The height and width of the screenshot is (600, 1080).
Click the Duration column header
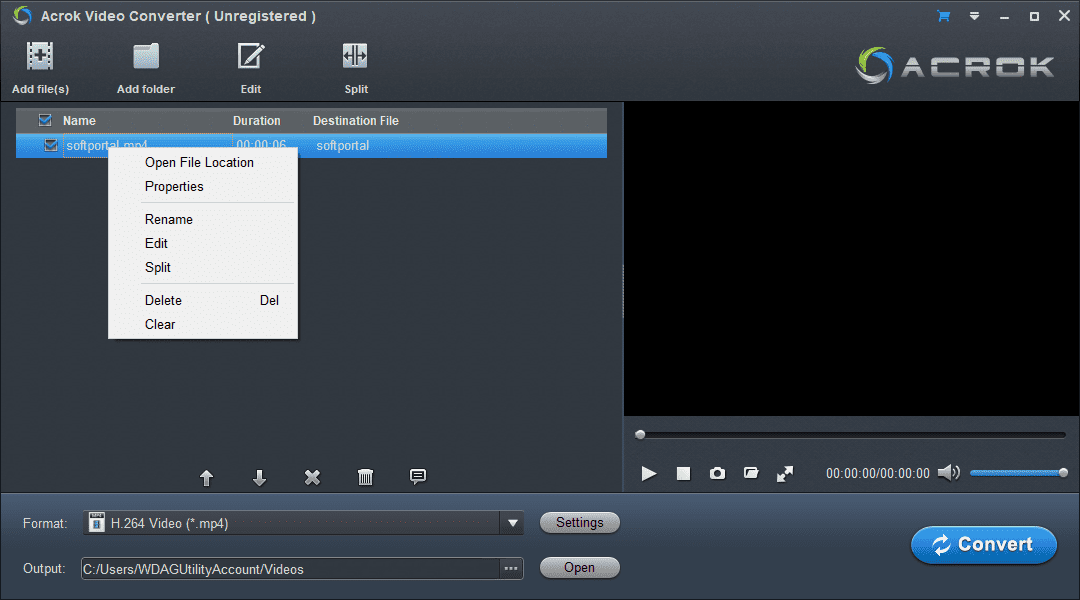[256, 121]
